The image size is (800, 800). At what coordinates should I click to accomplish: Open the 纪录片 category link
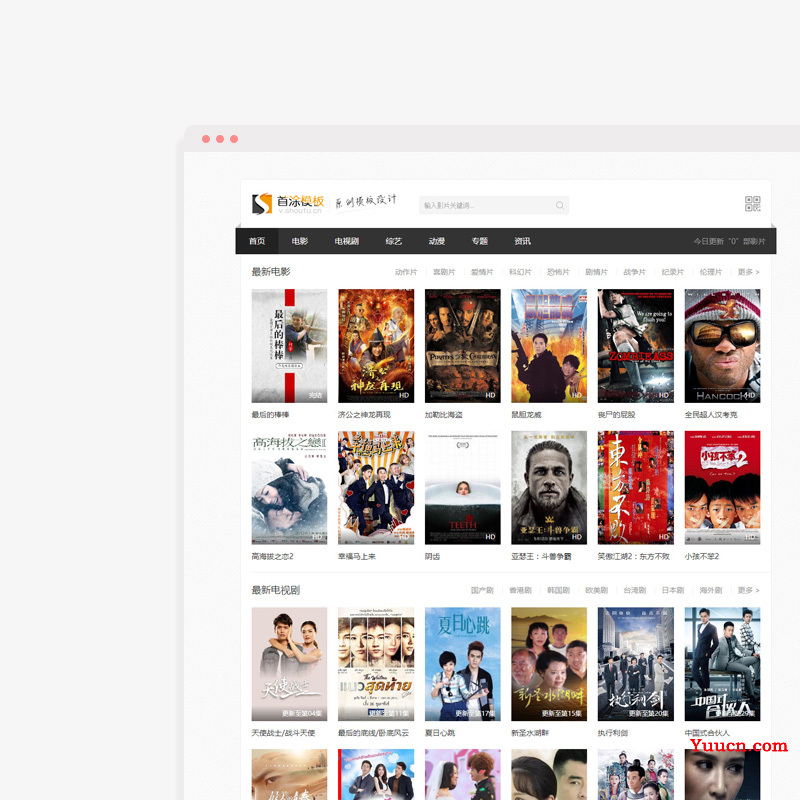673,272
